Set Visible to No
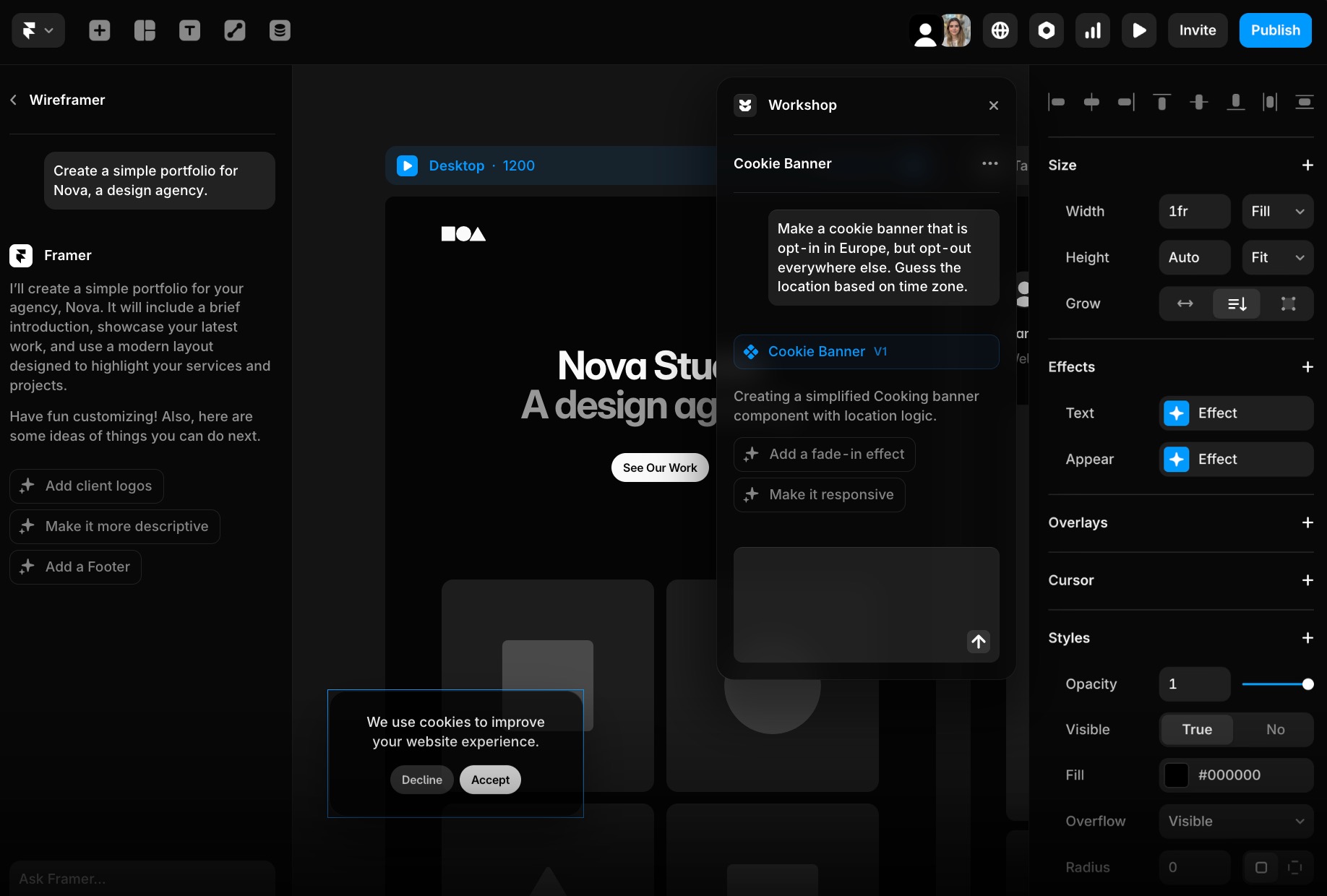Viewport: 1327px width, 896px height. 1275,730
